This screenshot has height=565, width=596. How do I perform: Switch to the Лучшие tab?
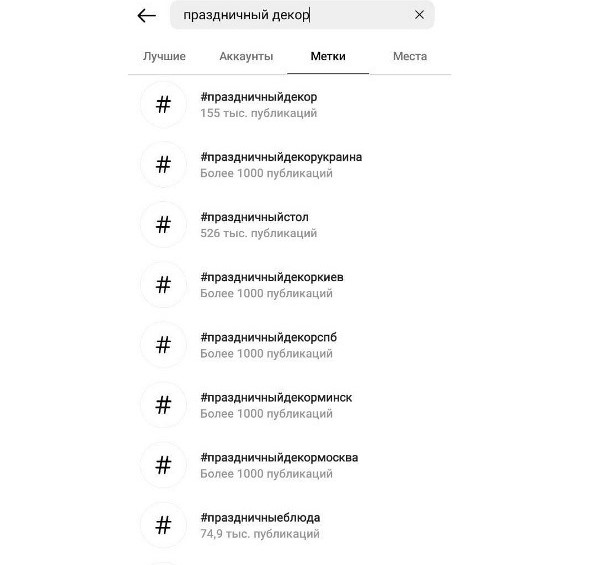(x=164, y=56)
